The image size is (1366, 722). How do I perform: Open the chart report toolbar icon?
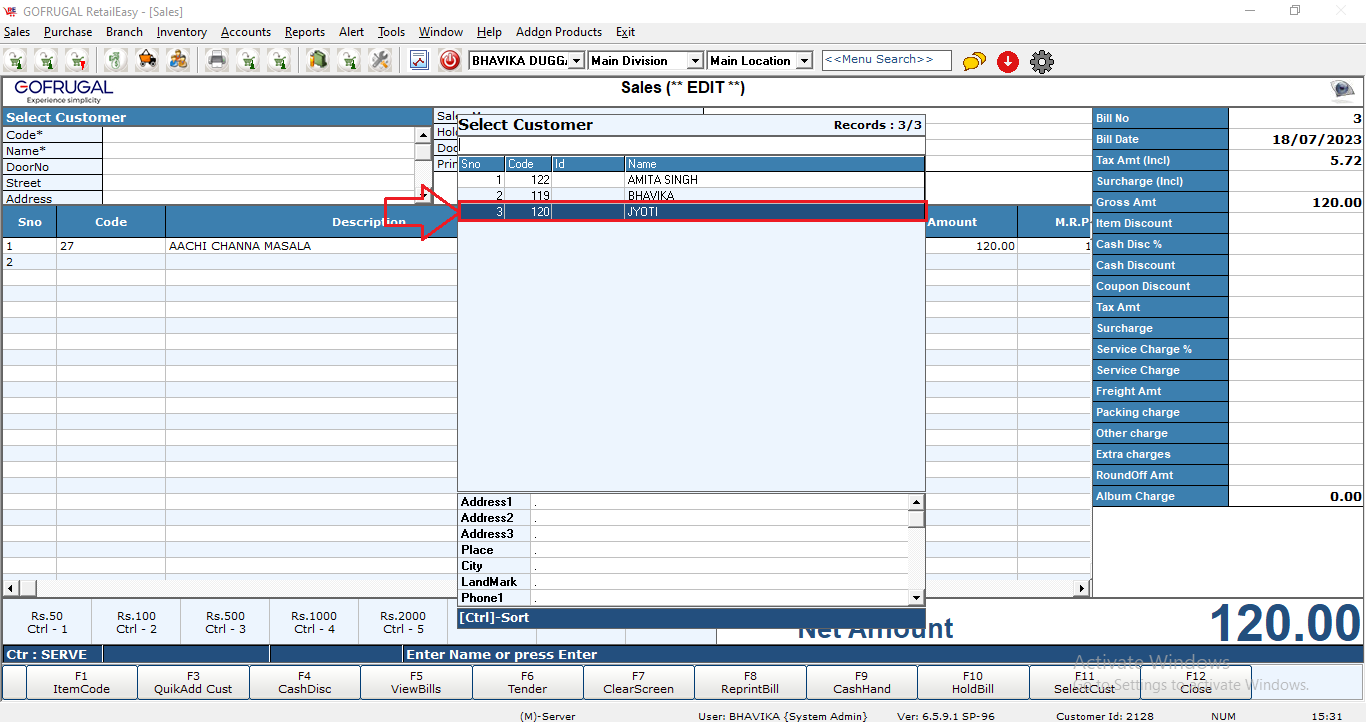tap(419, 61)
